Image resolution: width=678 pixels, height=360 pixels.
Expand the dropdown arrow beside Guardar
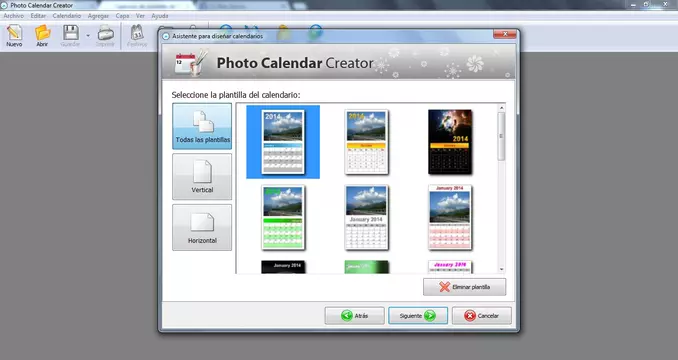pyautogui.click(x=88, y=35)
